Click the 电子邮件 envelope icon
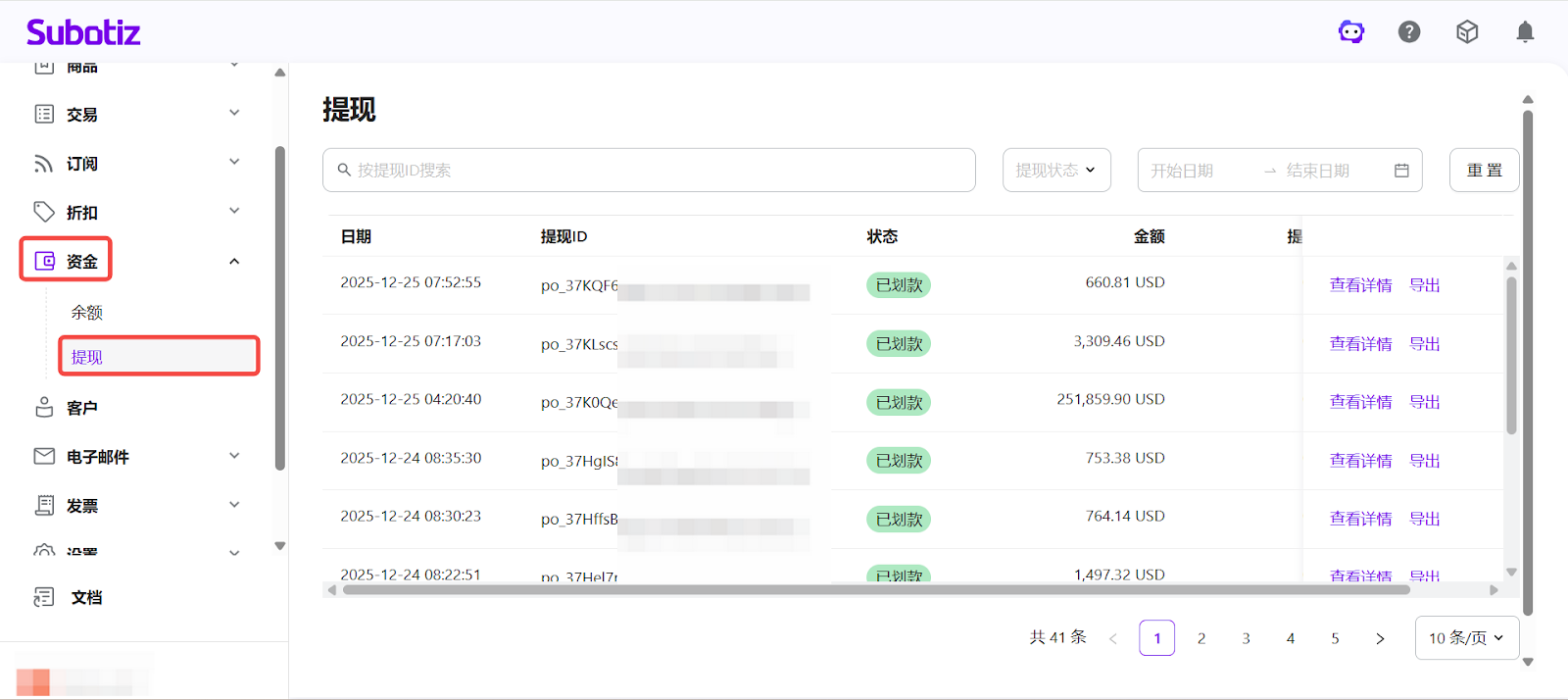Image resolution: width=1568 pixels, height=700 pixels. click(44, 456)
